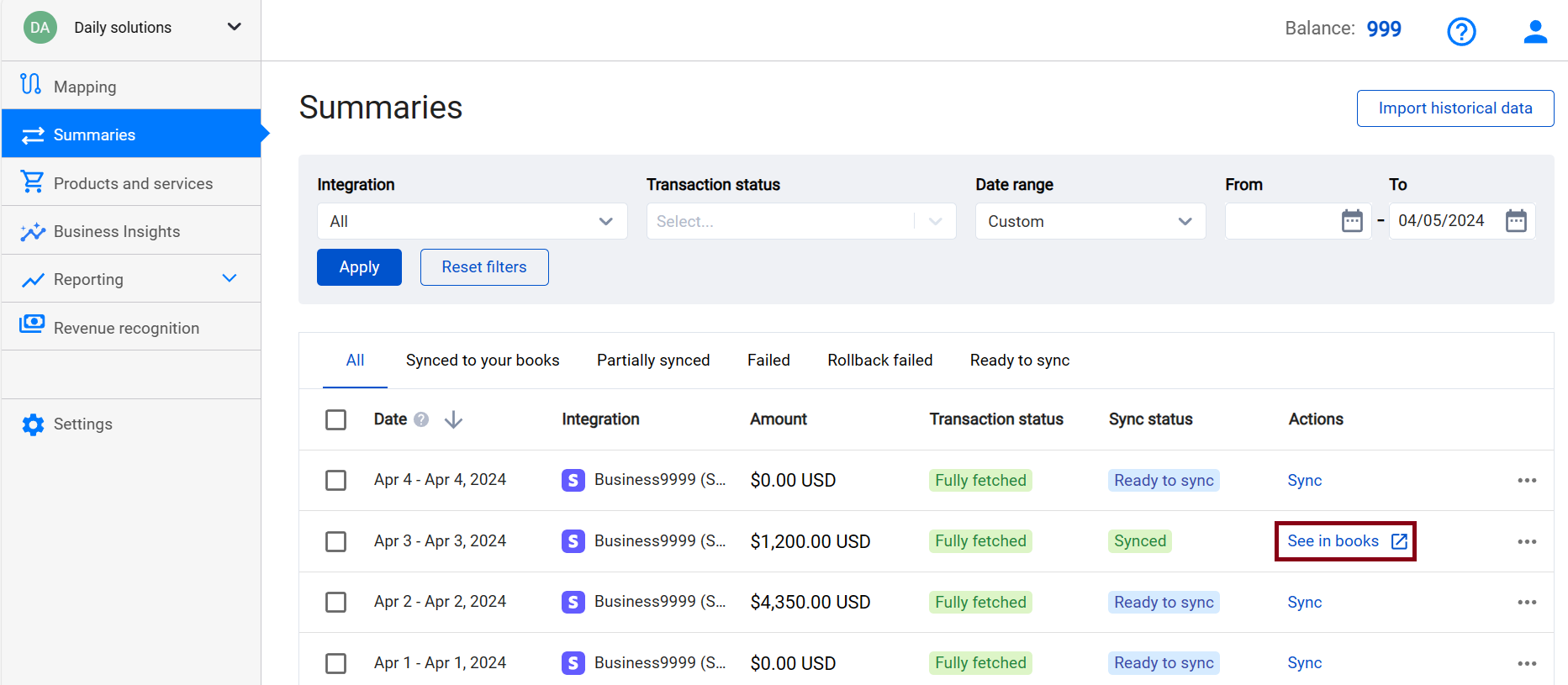Screen dimensions: 1568x685
Task: Click the Date column sort arrow
Action: coord(453,419)
